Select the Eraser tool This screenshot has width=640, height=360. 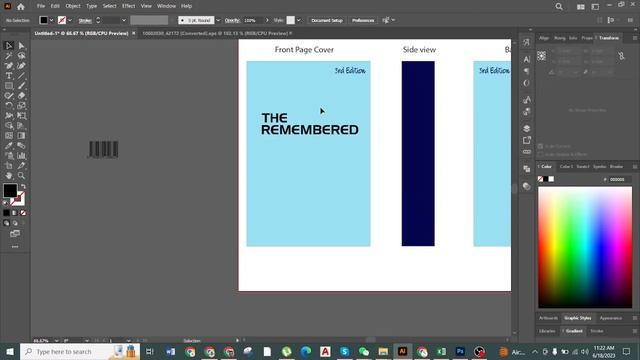(21, 96)
